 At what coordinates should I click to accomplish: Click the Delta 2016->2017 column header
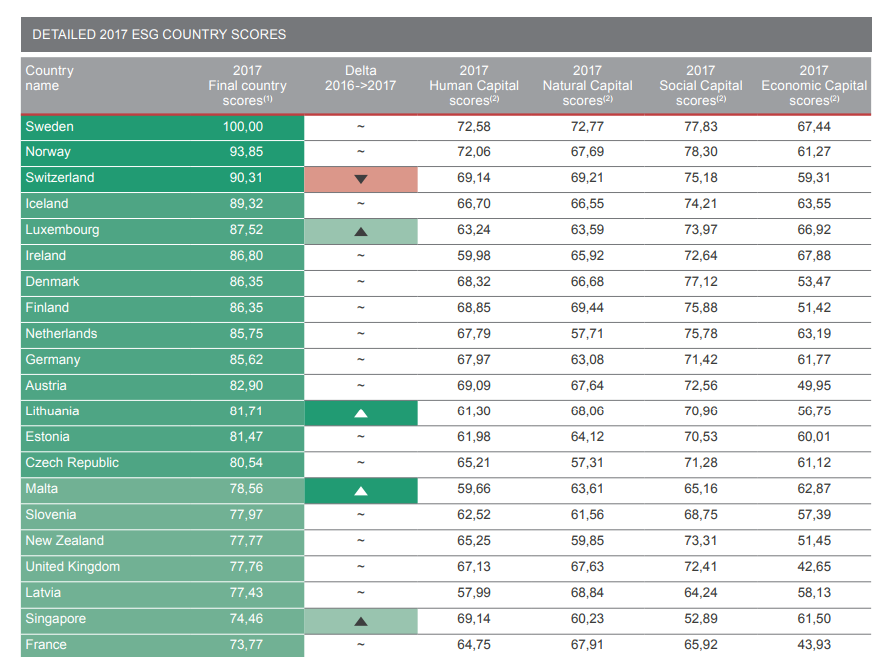tap(361, 78)
